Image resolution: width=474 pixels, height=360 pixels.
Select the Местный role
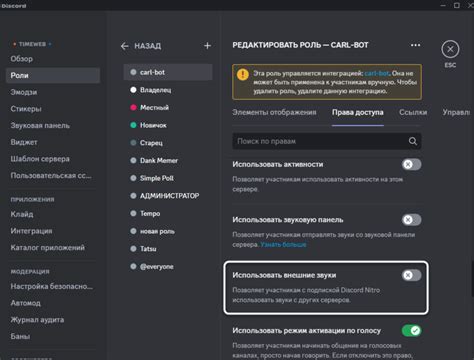click(x=168, y=107)
